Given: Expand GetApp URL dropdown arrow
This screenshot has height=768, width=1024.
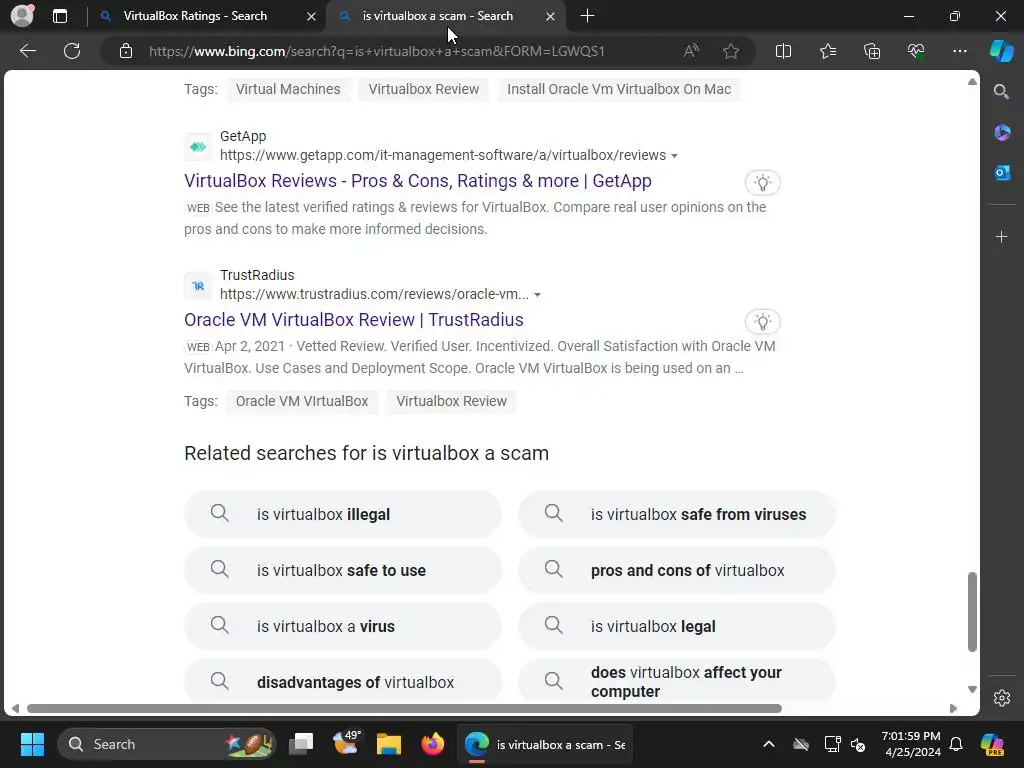Looking at the screenshot, I should [675, 156].
